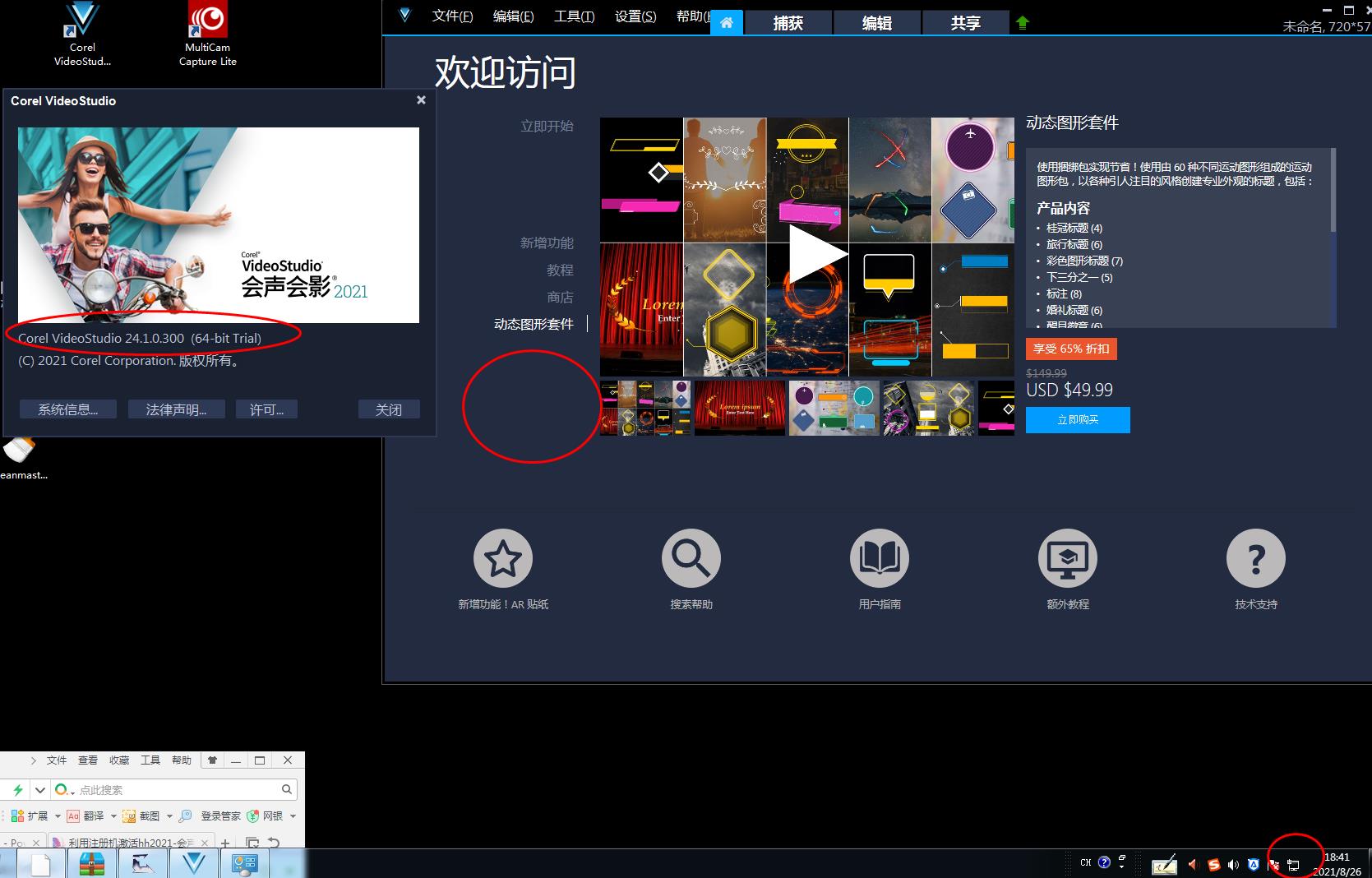This screenshot has width=1372, height=878.
Task: Open the 用户指南 book icon
Action: pyautogui.click(x=880, y=559)
